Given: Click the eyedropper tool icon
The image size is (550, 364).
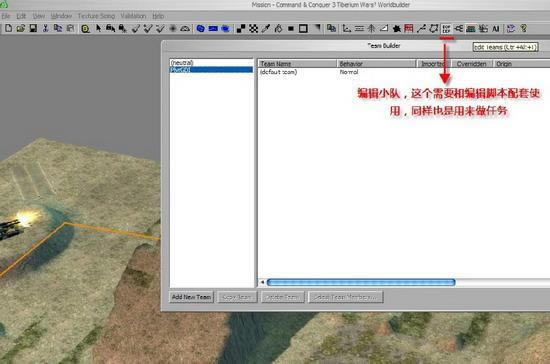Looking at the screenshot, I should [x=266, y=29].
